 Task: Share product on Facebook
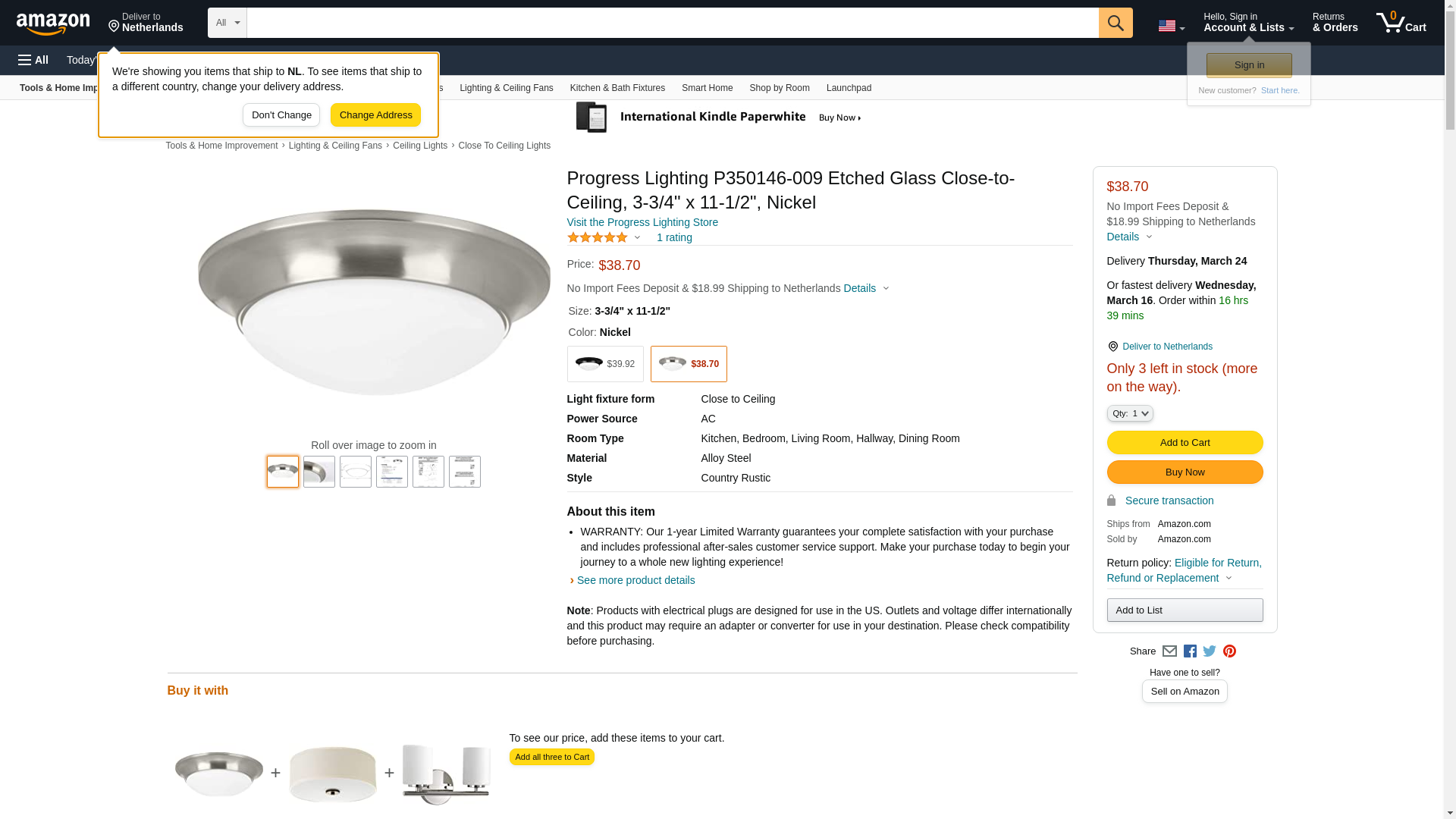(x=1190, y=651)
